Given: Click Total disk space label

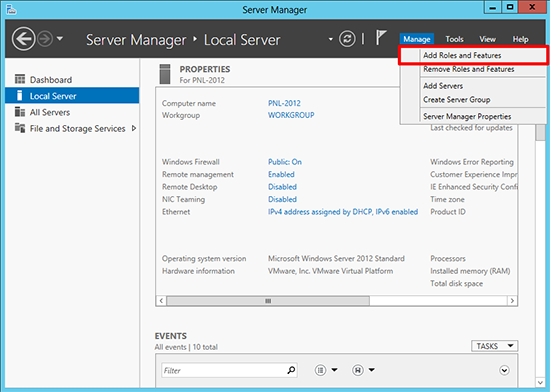Looking at the screenshot, I should click(456, 284).
